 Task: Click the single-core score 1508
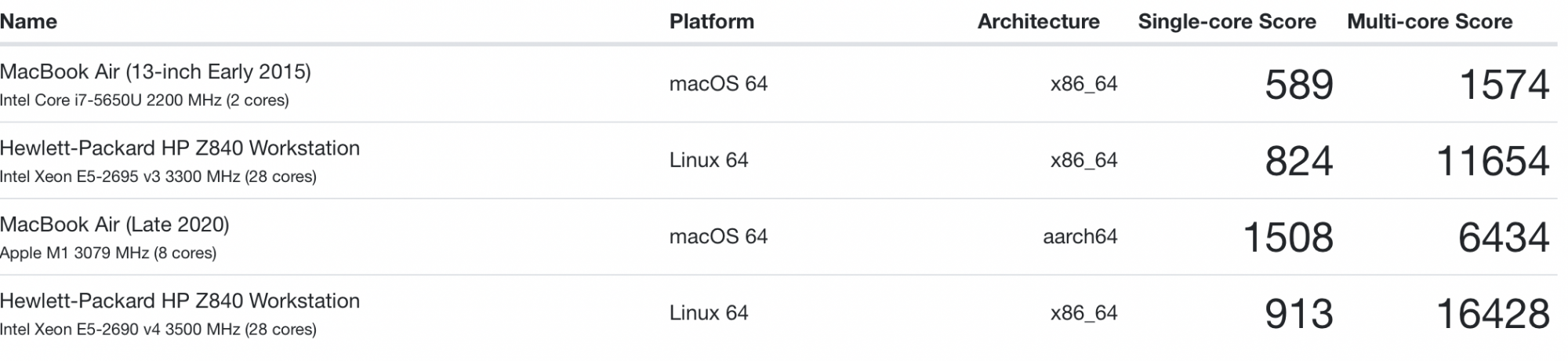(x=1287, y=237)
